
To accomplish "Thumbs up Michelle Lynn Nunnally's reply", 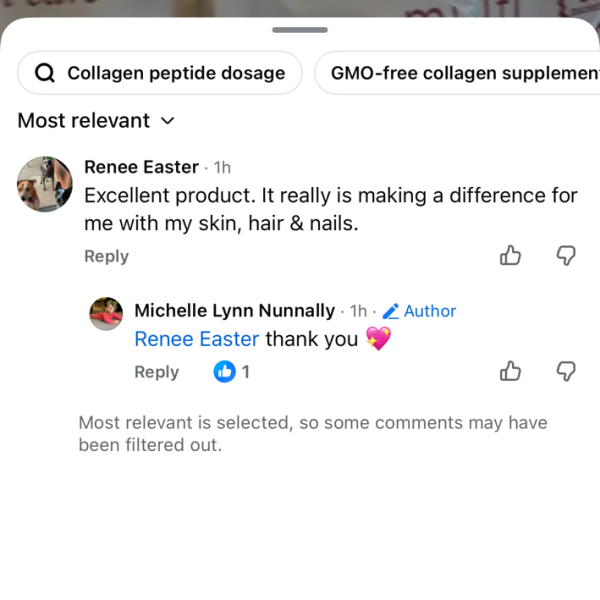I will (510, 372).
